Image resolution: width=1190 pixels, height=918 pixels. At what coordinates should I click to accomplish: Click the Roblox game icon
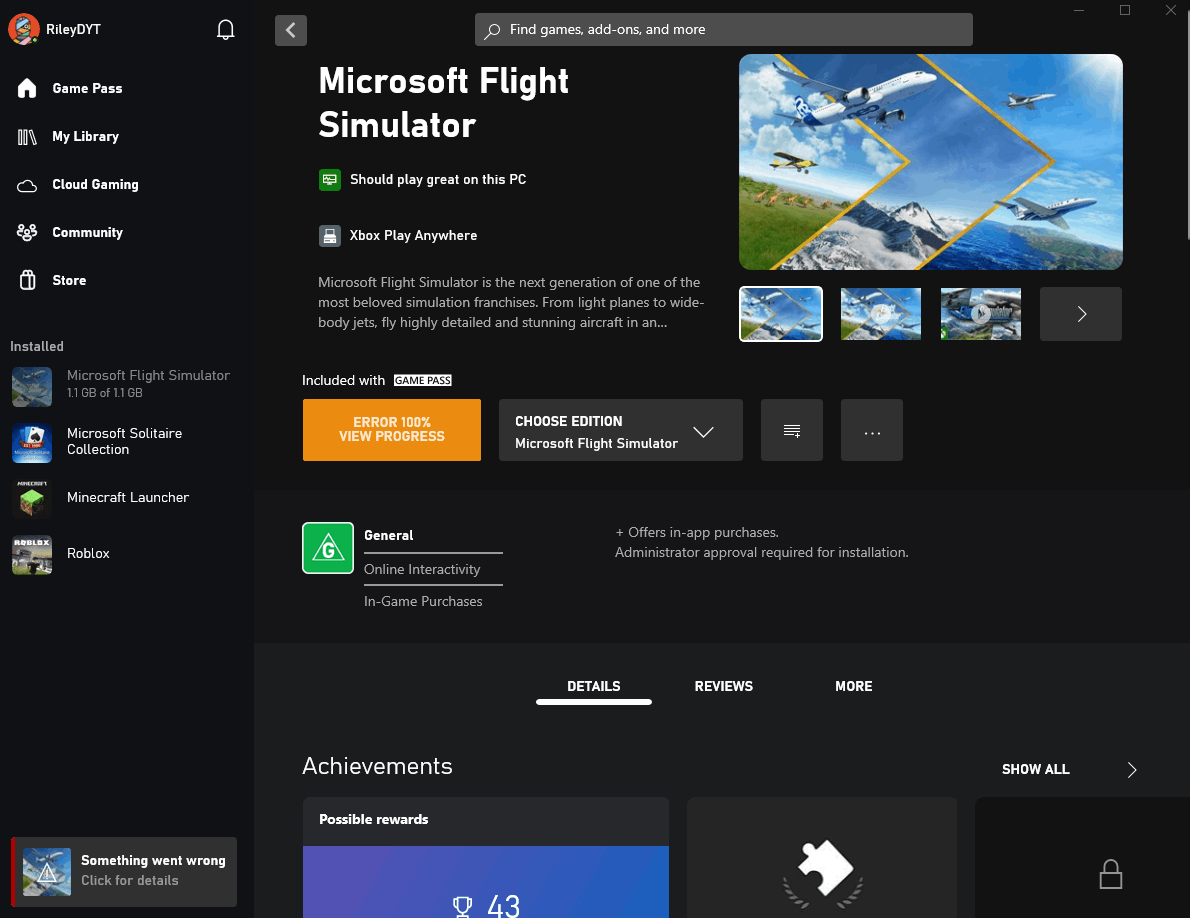[32, 555]
